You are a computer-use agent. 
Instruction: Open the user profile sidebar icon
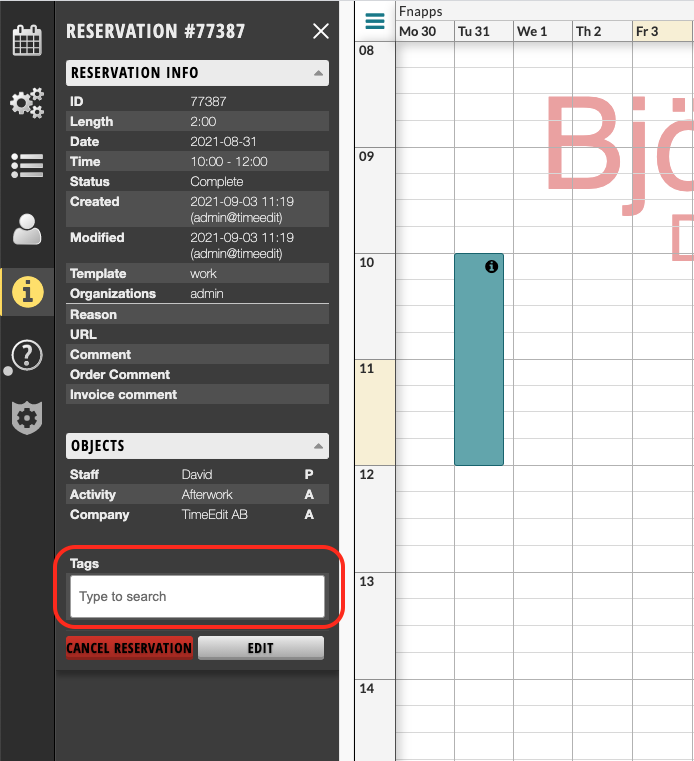pos(27,229)
